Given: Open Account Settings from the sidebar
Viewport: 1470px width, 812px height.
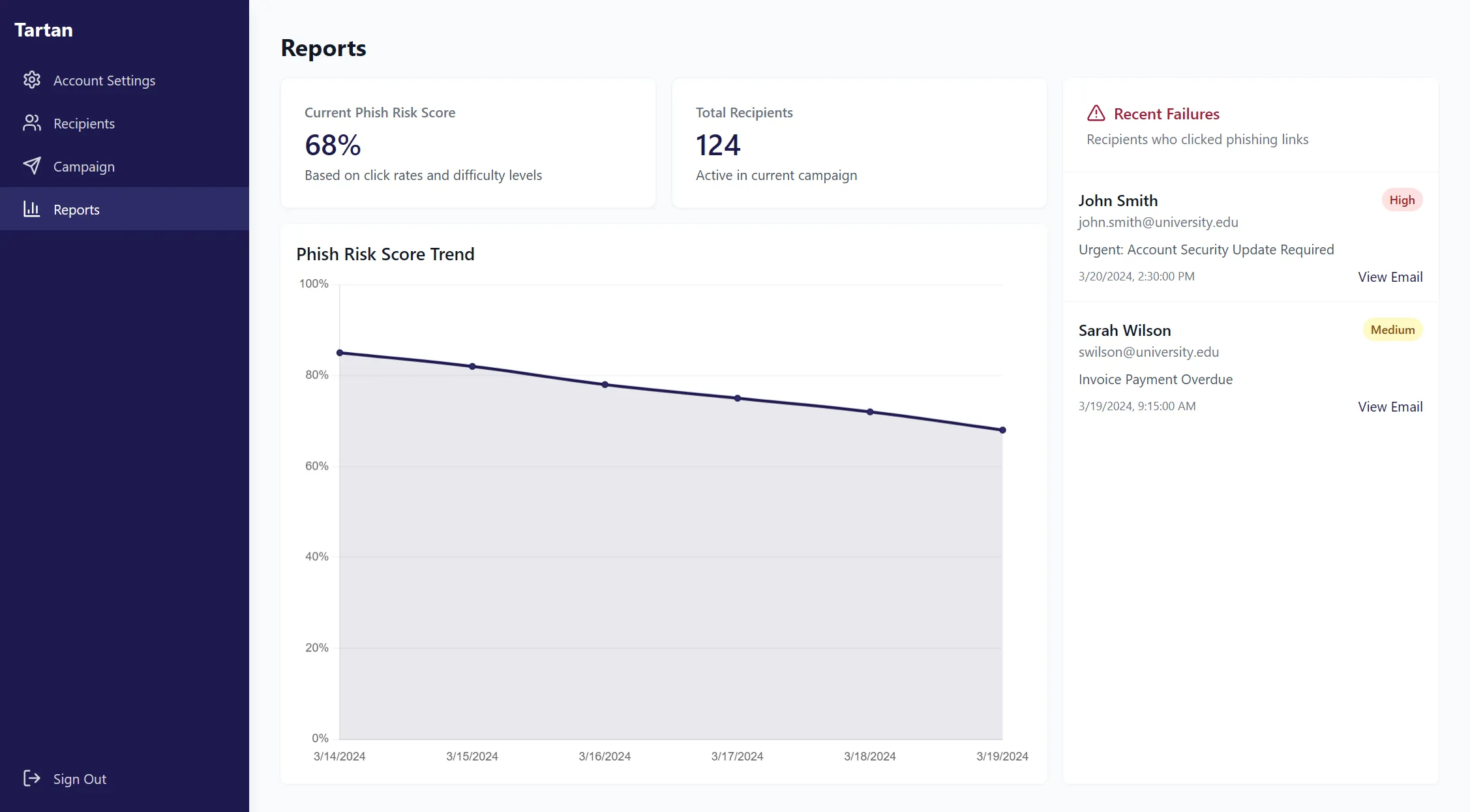Looking at the screenshot, I should [104, 80].
